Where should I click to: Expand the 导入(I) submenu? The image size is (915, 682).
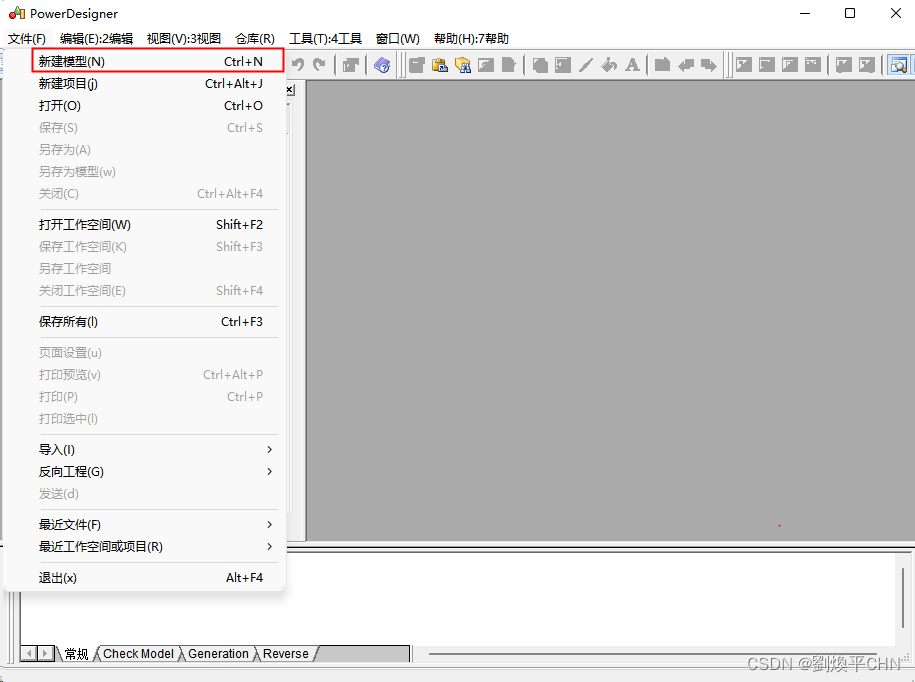pyautogui.click(x=151, y=449)
